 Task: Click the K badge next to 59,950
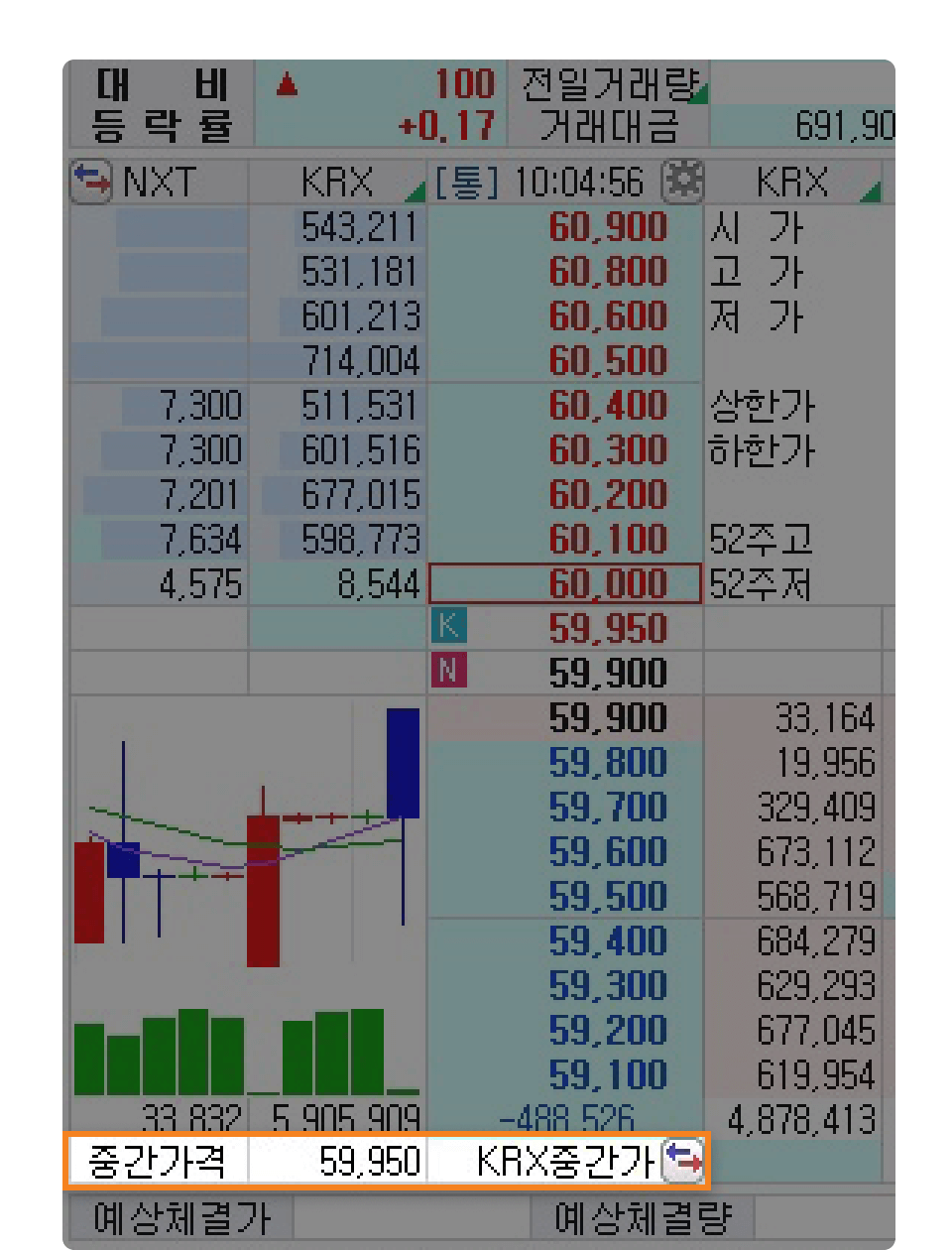448,627
